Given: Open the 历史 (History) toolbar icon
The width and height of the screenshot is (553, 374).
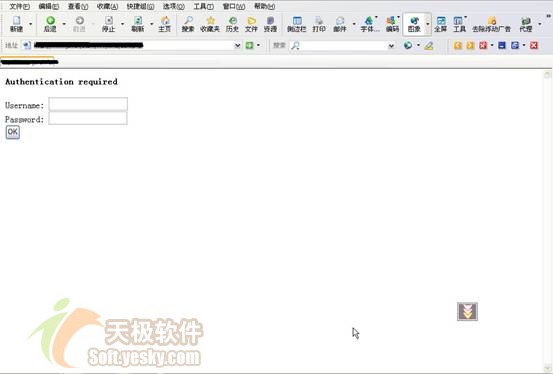Looking at the screenshot, I should (x=232, y=20).
